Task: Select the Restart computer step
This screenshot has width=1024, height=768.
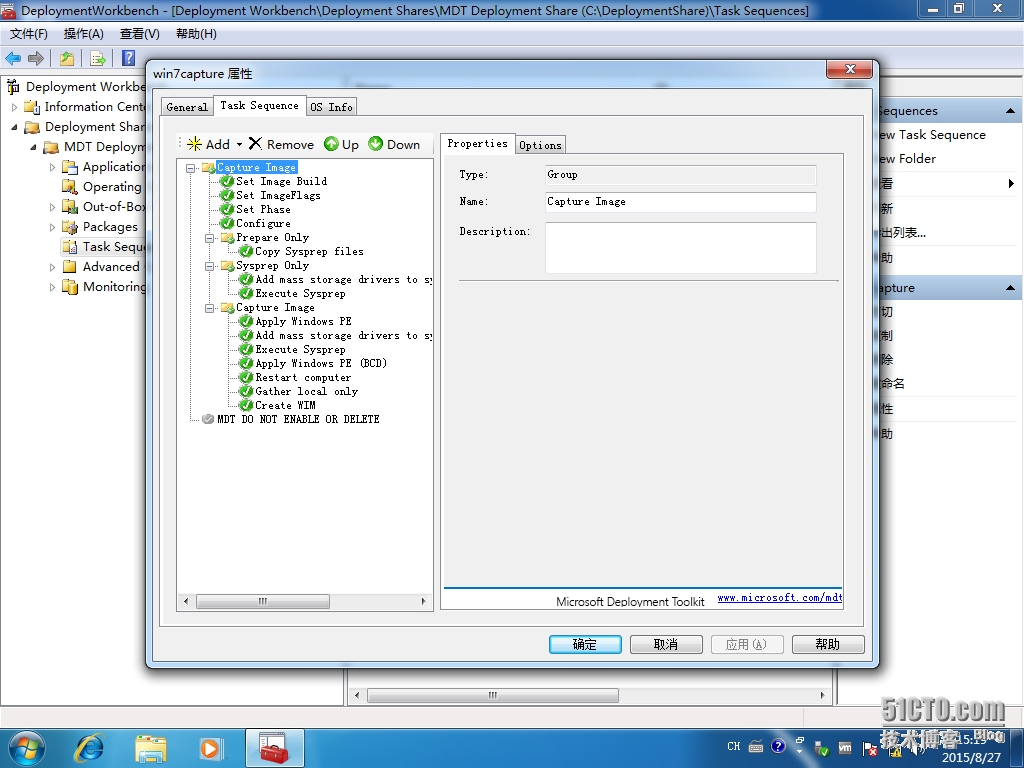Action: tap(303, 377)
